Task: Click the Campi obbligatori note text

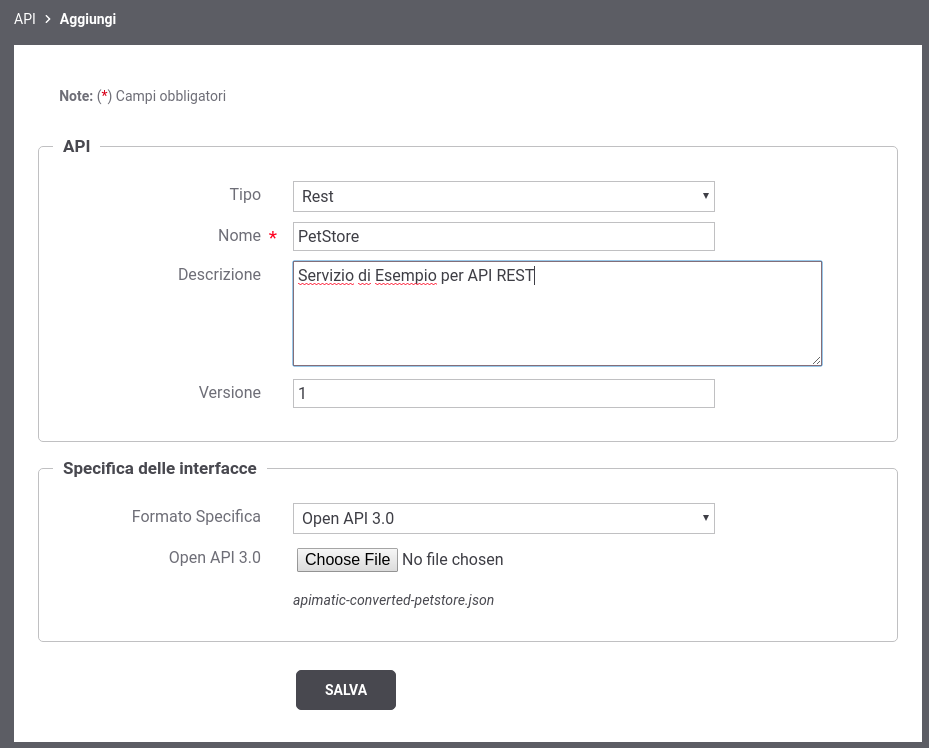Action: pos(171,96)
